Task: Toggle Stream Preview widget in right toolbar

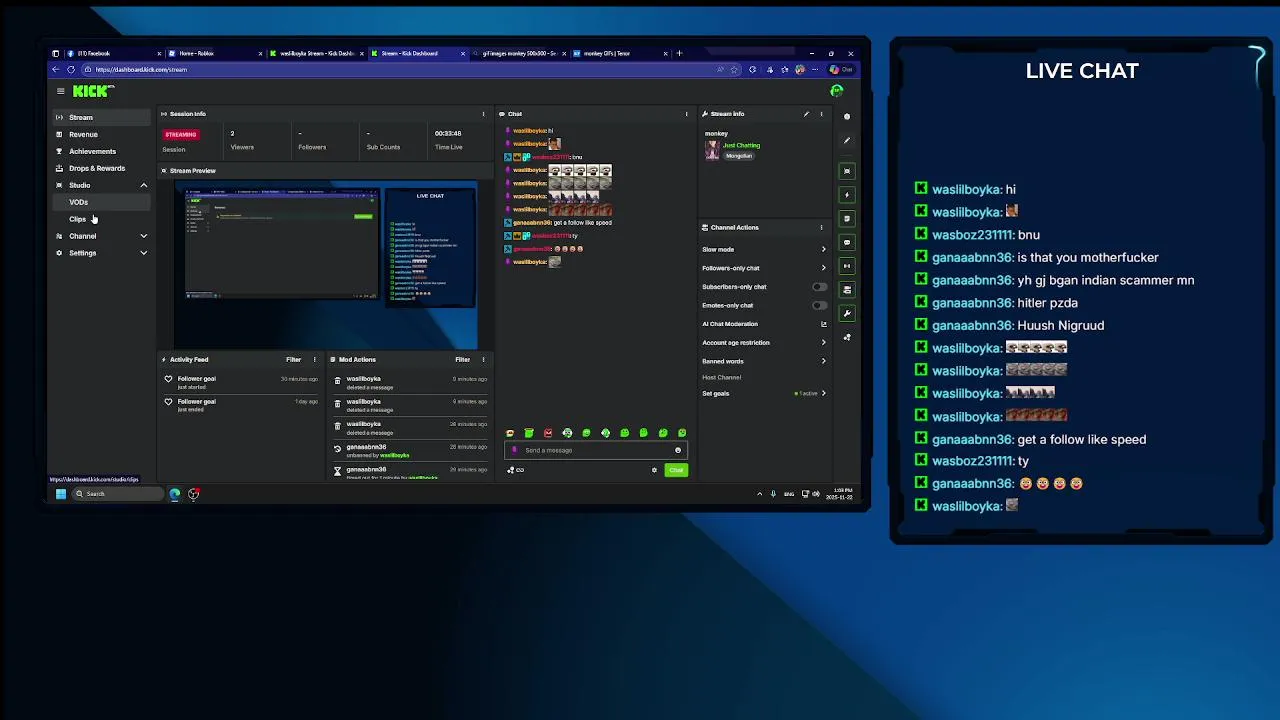Action: 847,171
